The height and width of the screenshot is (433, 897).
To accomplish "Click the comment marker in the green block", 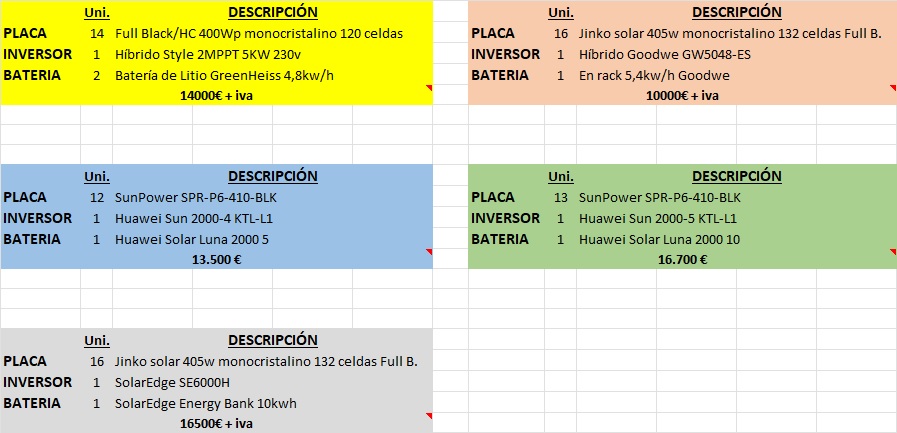I will pos(894,251).
